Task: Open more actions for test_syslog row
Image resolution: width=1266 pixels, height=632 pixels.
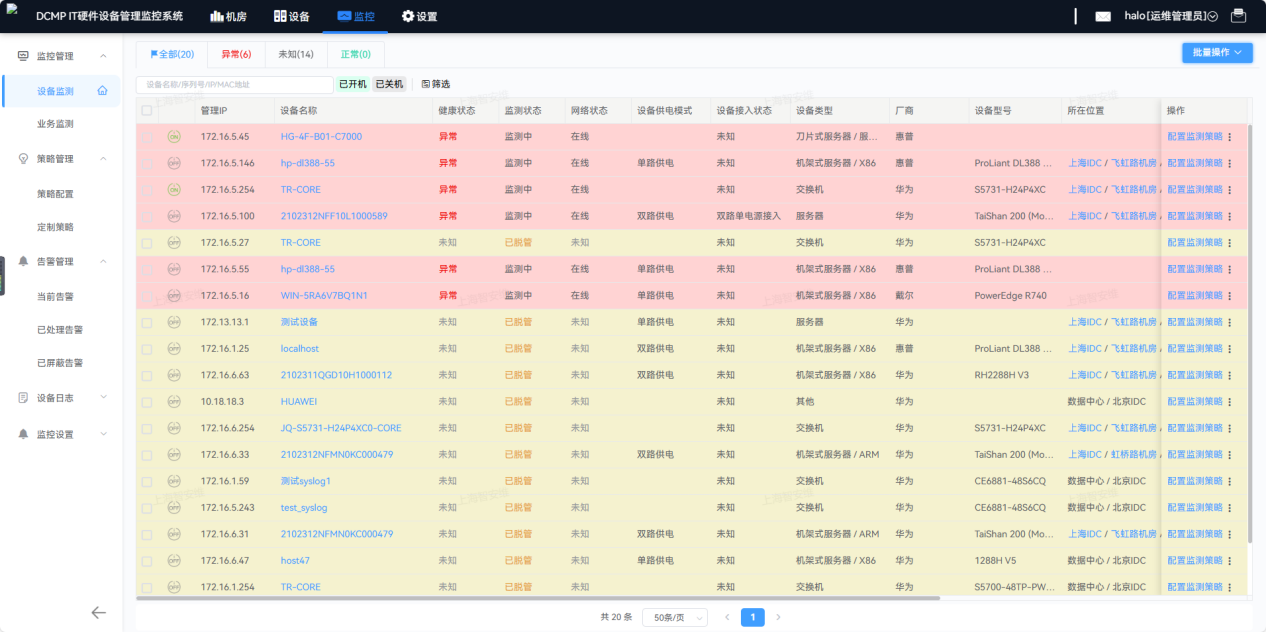Action: point(1230,508)
